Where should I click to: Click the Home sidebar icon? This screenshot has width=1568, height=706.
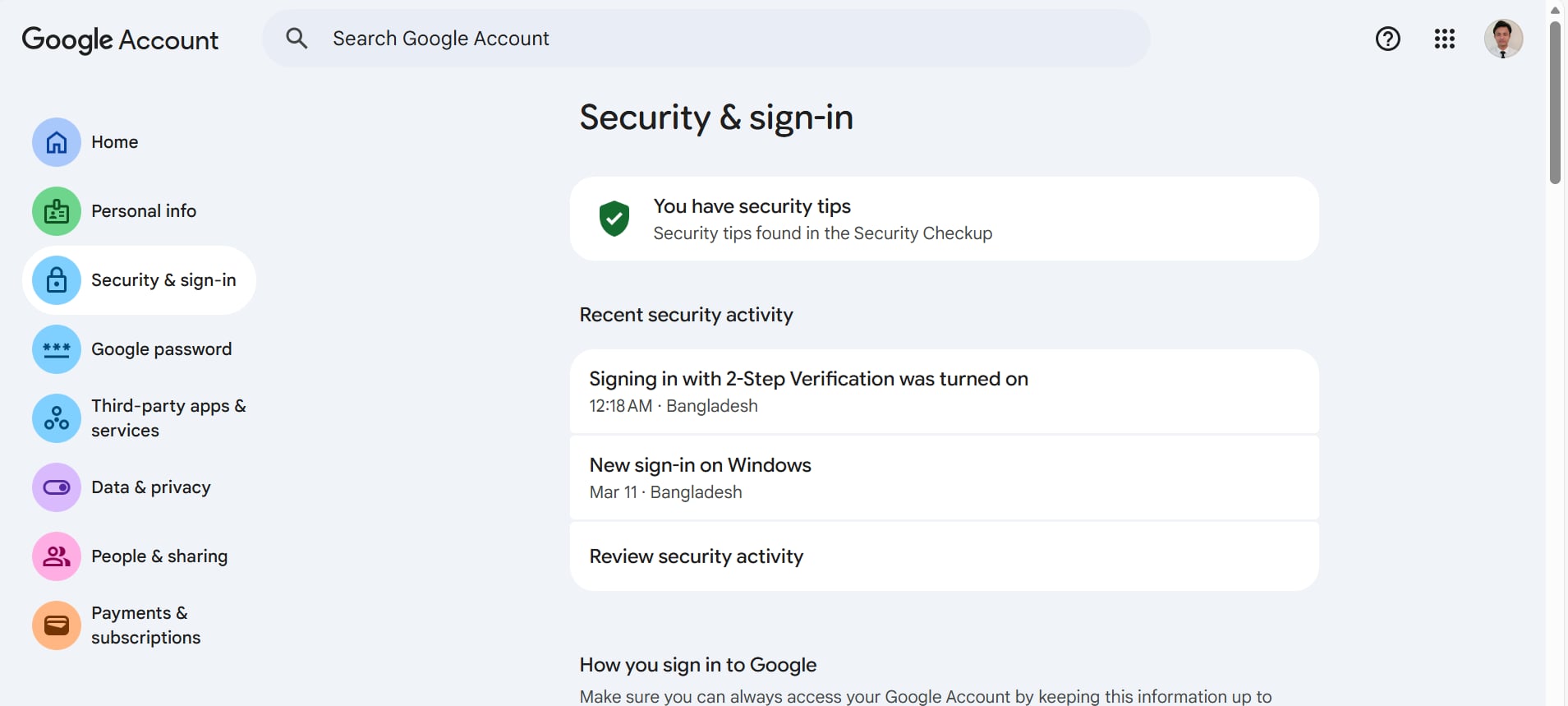(57, 142)
